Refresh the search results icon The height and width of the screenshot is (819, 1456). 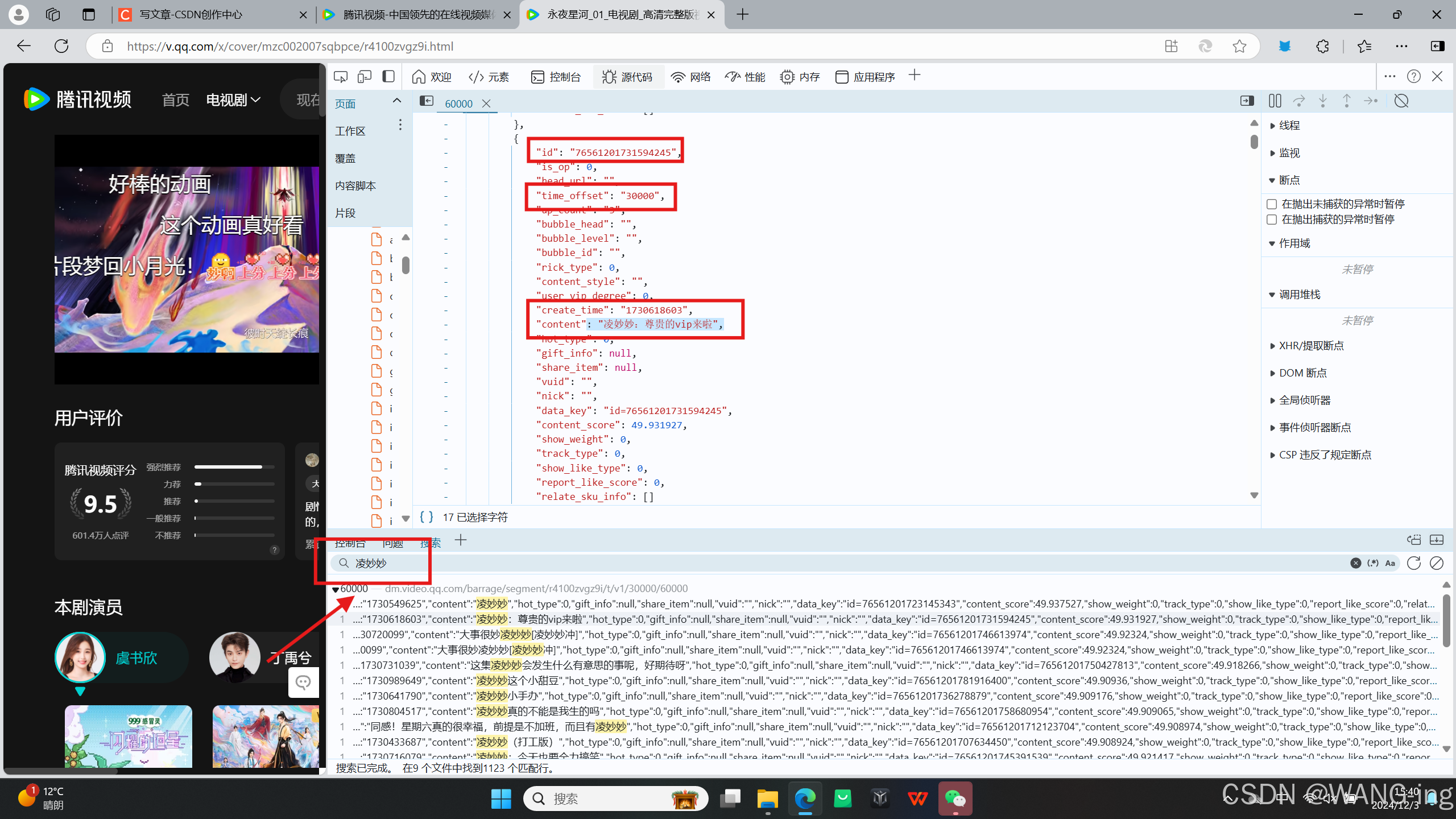(x=1414, y=563)
